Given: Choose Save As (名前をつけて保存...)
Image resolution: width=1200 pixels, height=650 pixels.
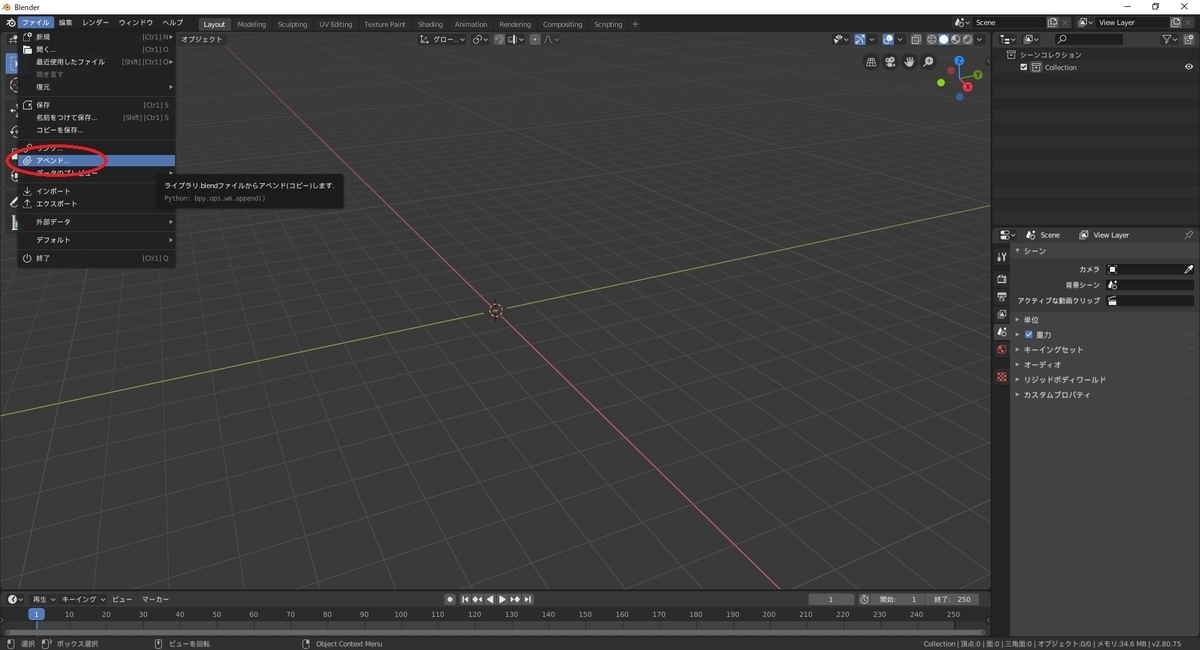Looking at the screenshot, I should (x=96, y=117).
